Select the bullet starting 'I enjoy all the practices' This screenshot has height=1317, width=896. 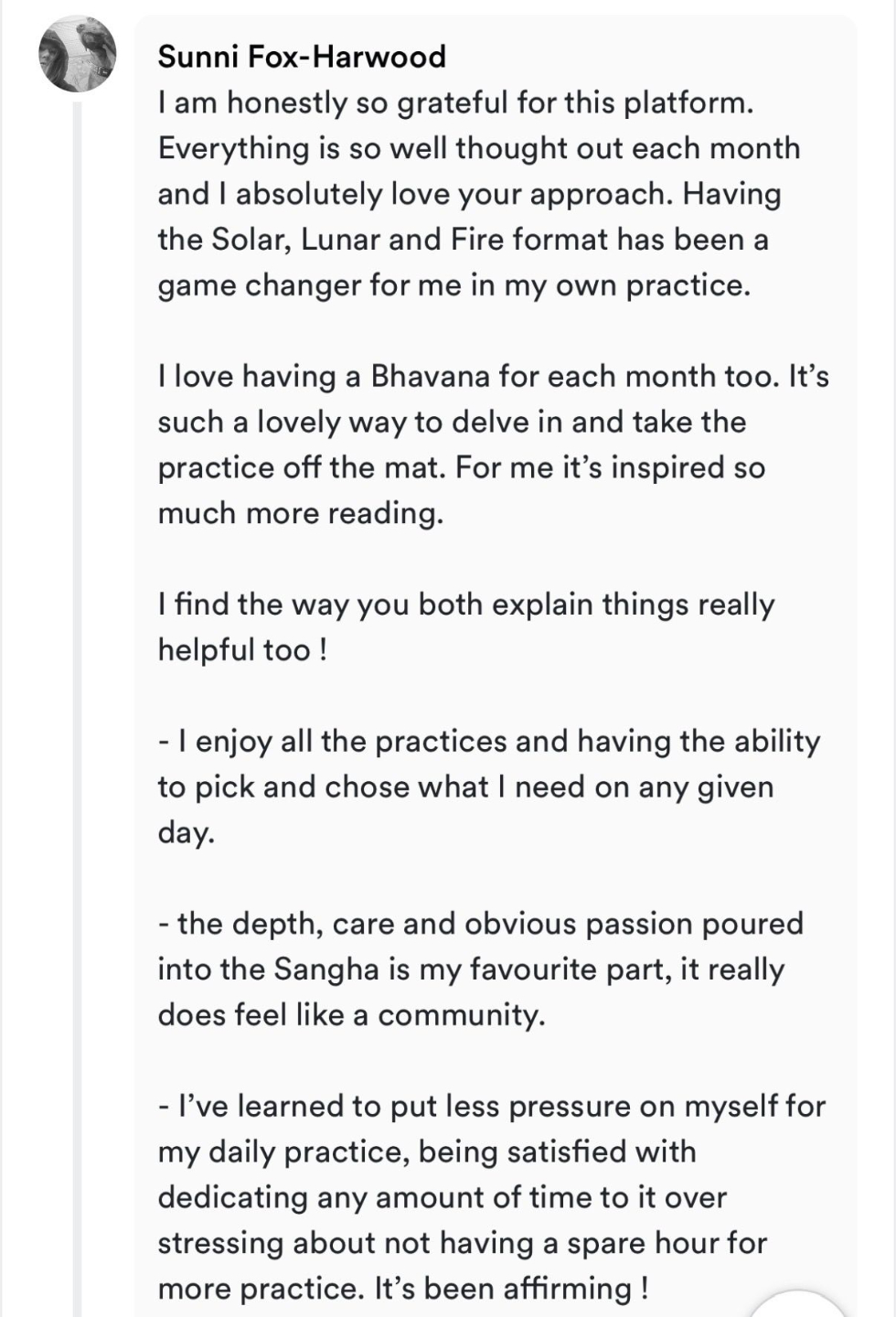(x=489, y=787)
